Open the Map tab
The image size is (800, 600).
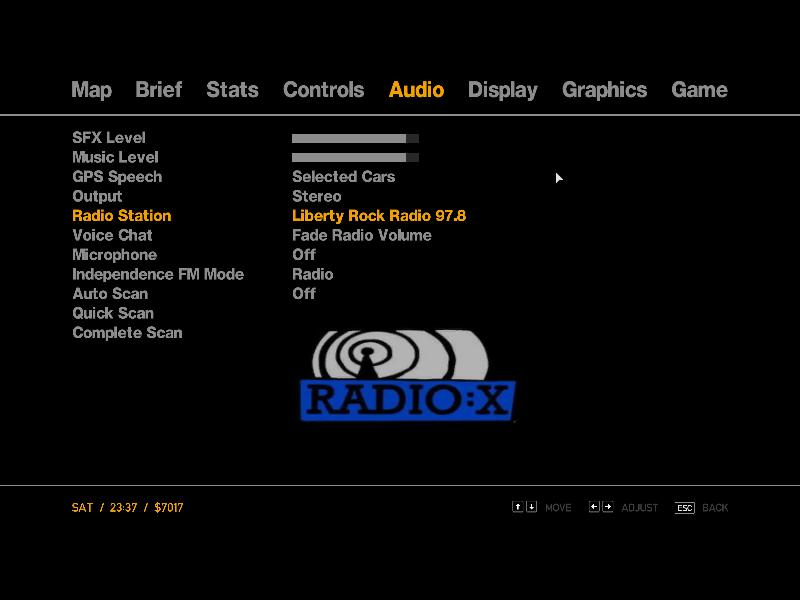[x=91, y=90]
